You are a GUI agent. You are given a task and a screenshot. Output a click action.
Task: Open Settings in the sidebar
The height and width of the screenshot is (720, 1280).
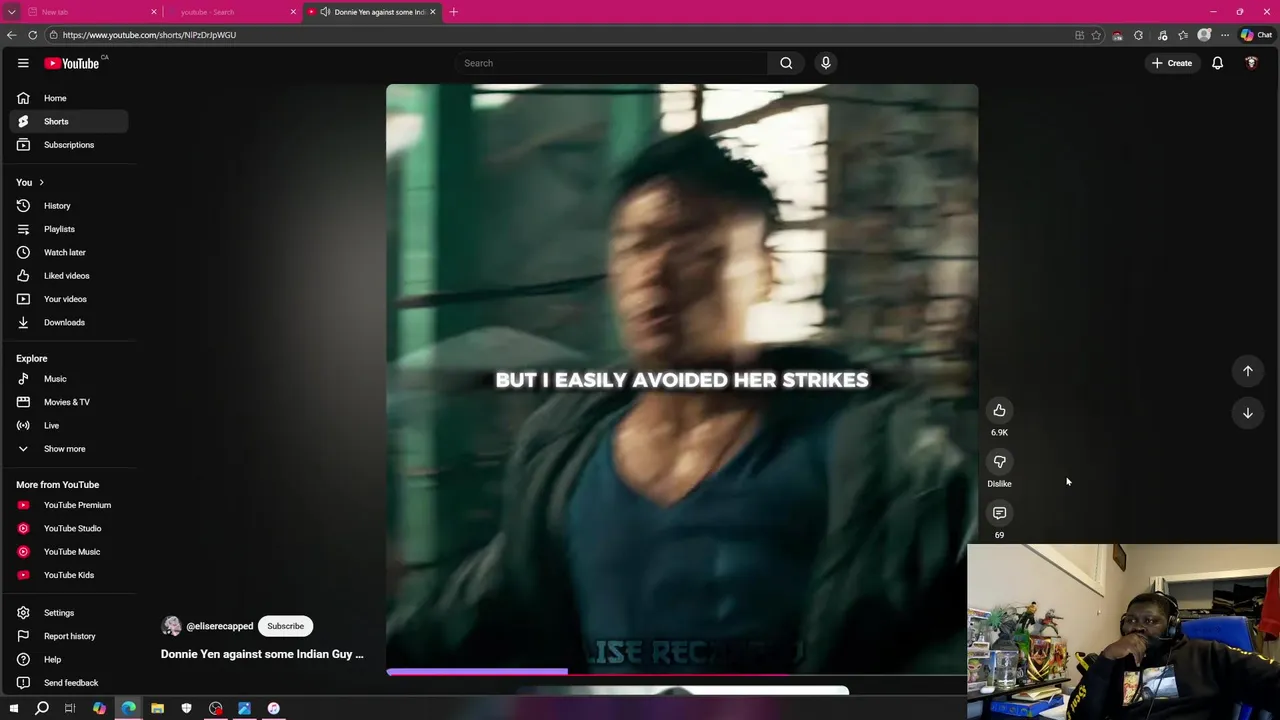(x=69, y=613)
